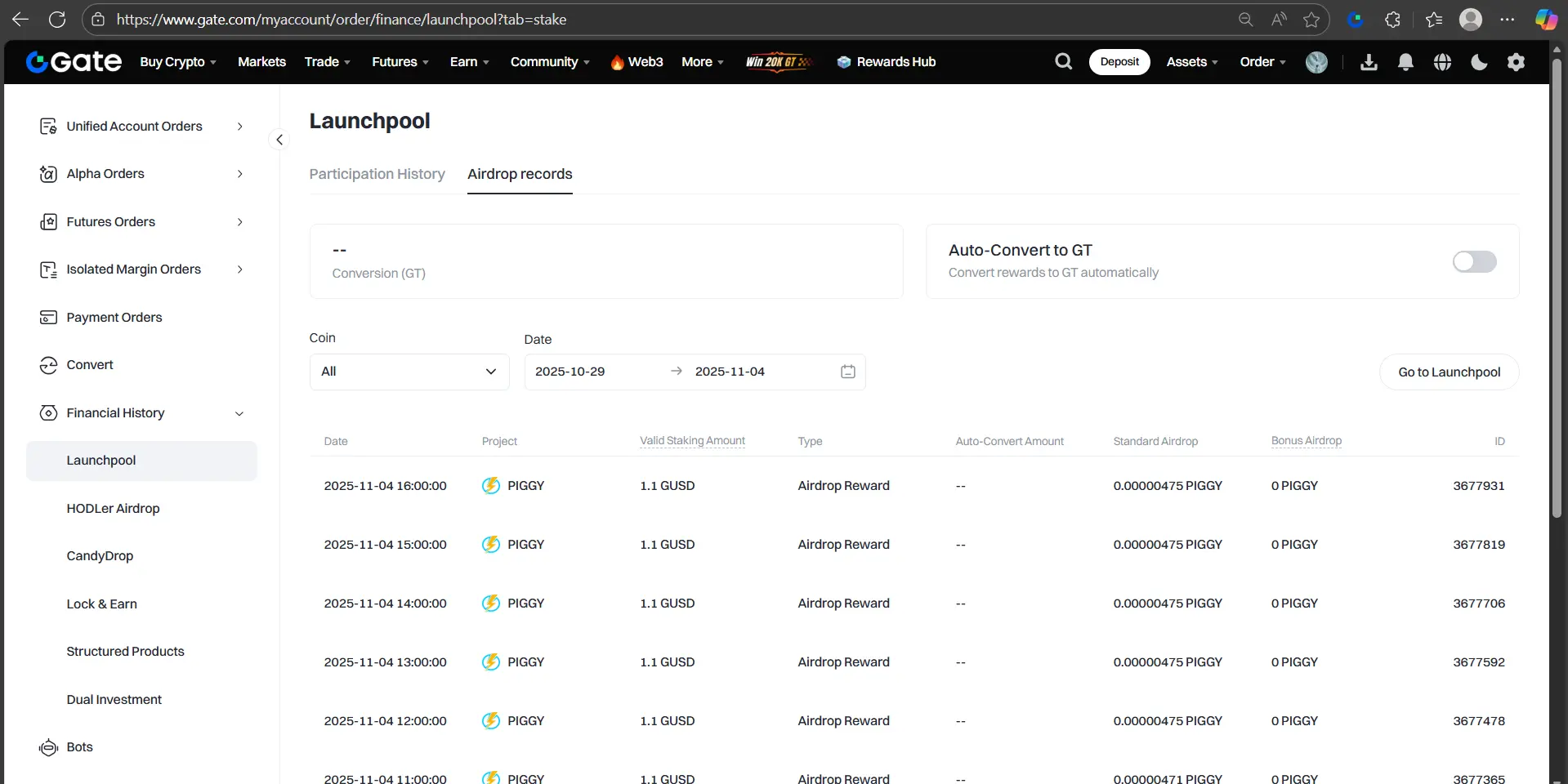
Task: Open the Assets dropdown
Action: coord(1192,62)
